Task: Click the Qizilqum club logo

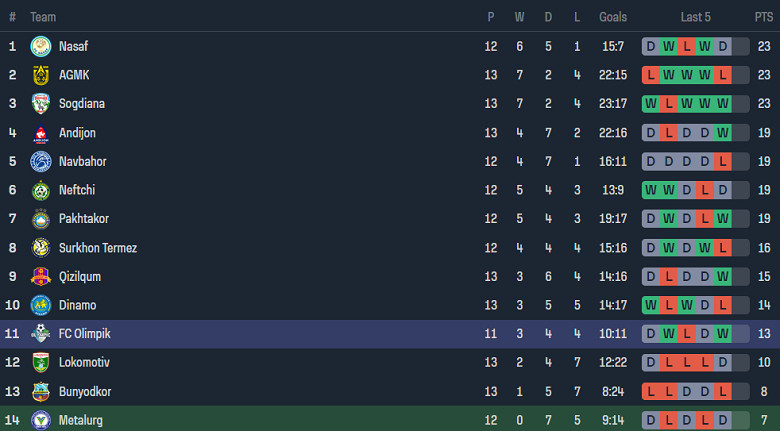Action: (x=41, y=277)
